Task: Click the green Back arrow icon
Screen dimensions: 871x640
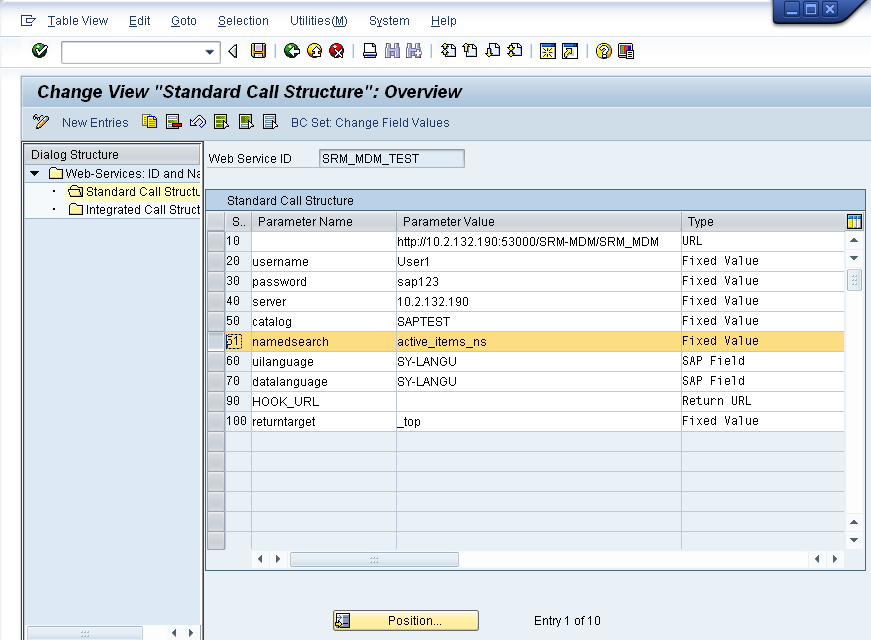Action: point(292,51)
